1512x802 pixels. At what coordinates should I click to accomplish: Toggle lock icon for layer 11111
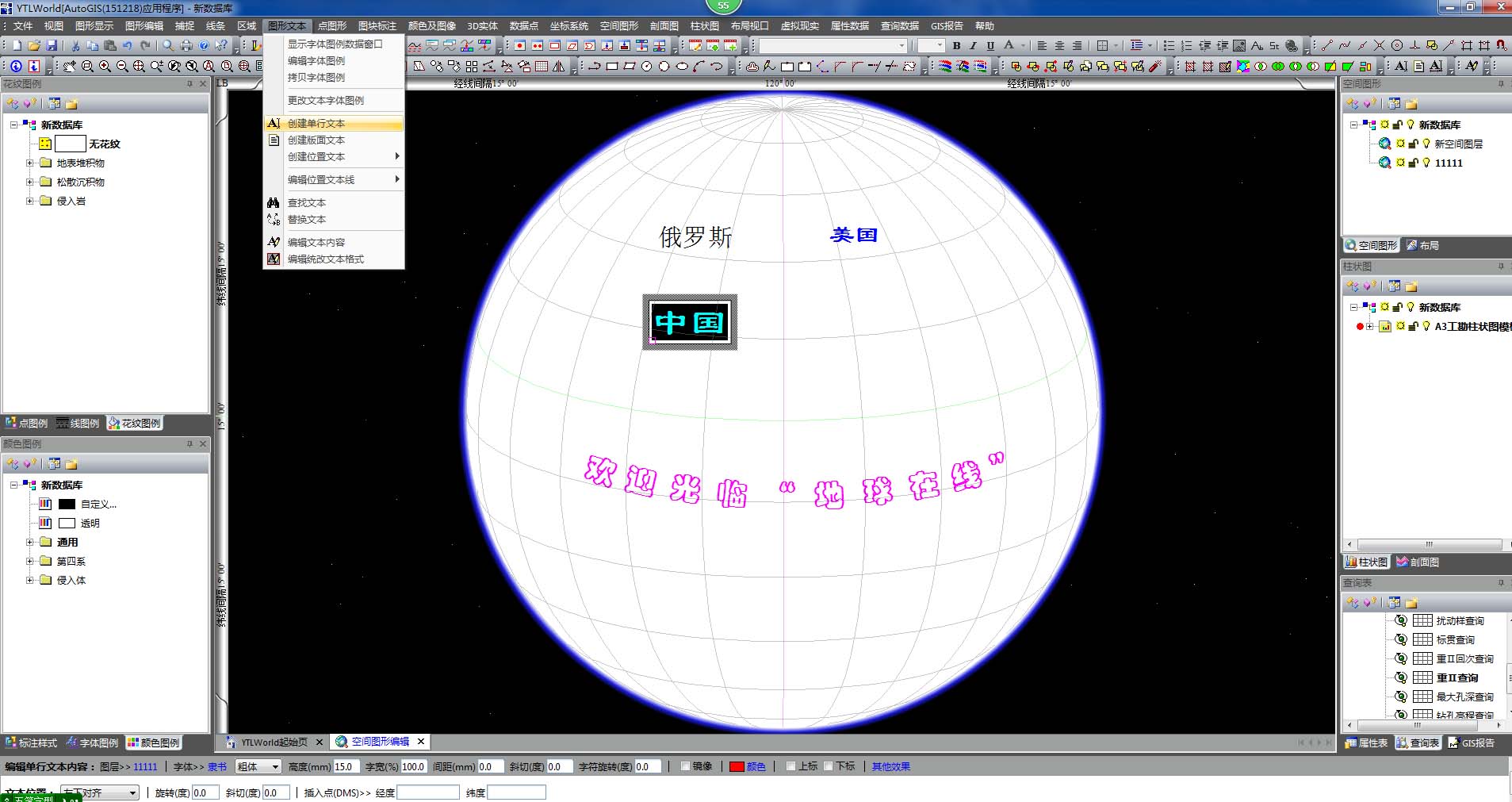click(1413, 163)
